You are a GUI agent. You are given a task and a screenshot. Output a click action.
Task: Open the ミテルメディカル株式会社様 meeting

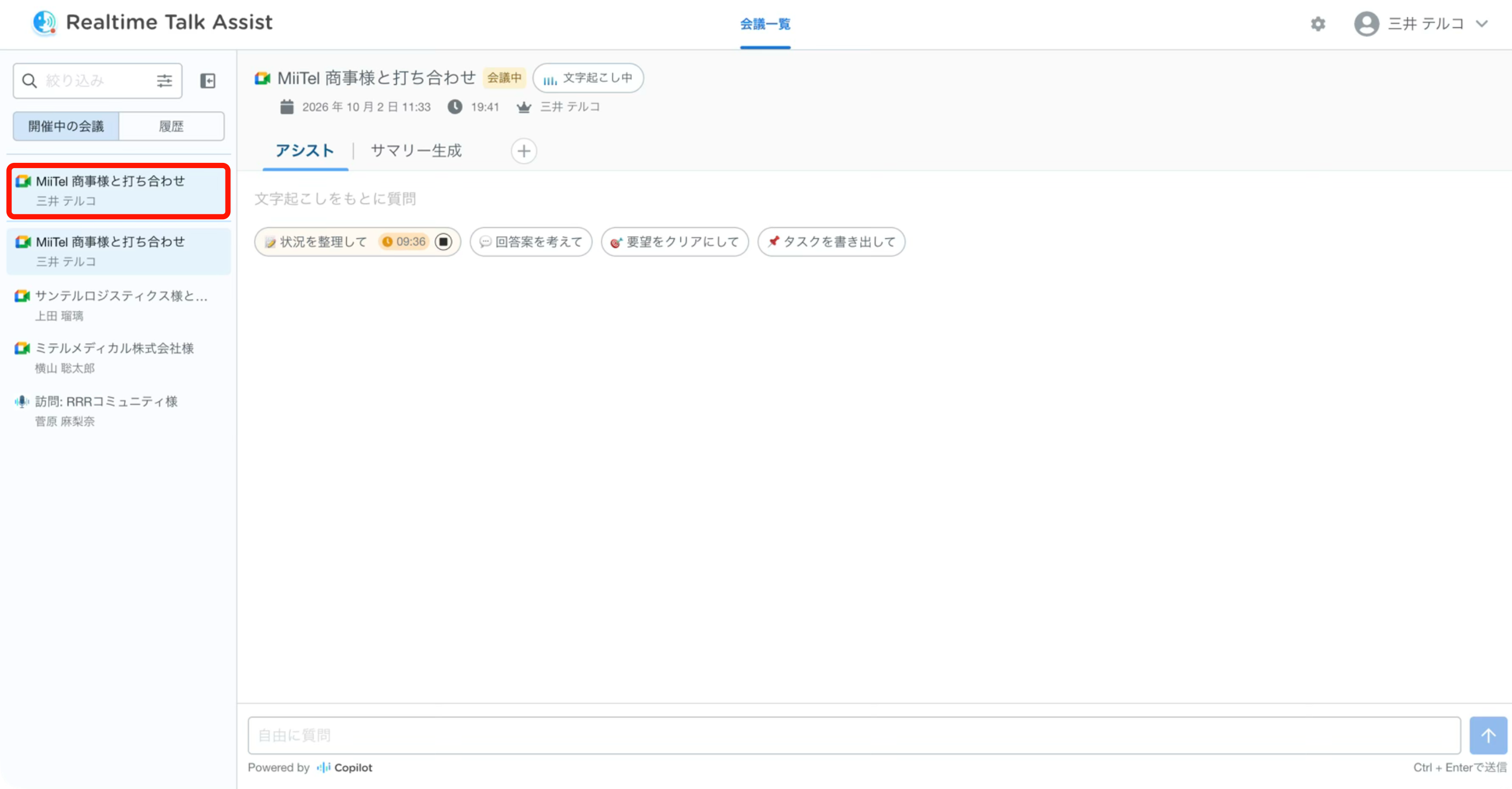pos(118,357)
